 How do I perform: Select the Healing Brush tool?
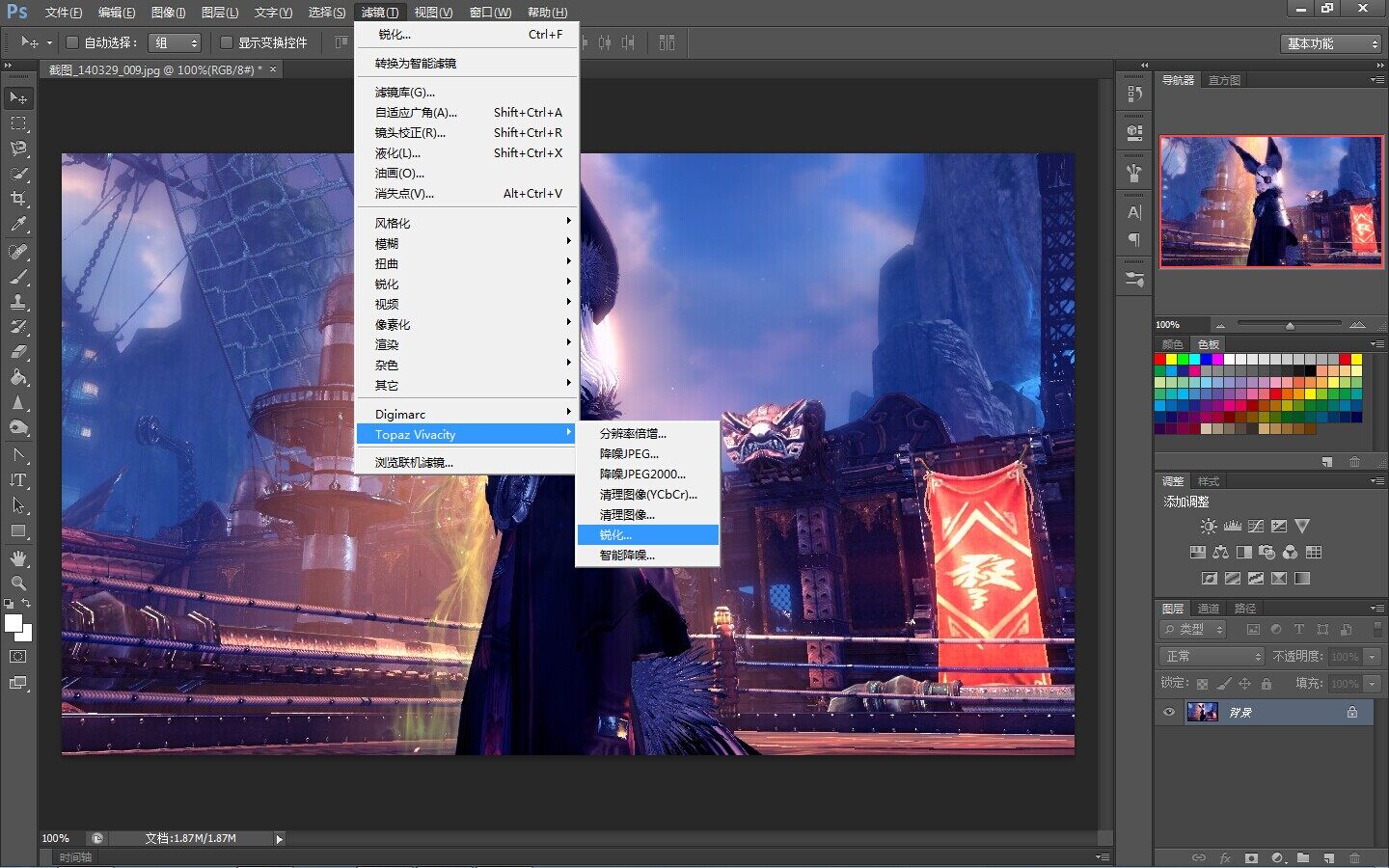click(x=18, y=252)
